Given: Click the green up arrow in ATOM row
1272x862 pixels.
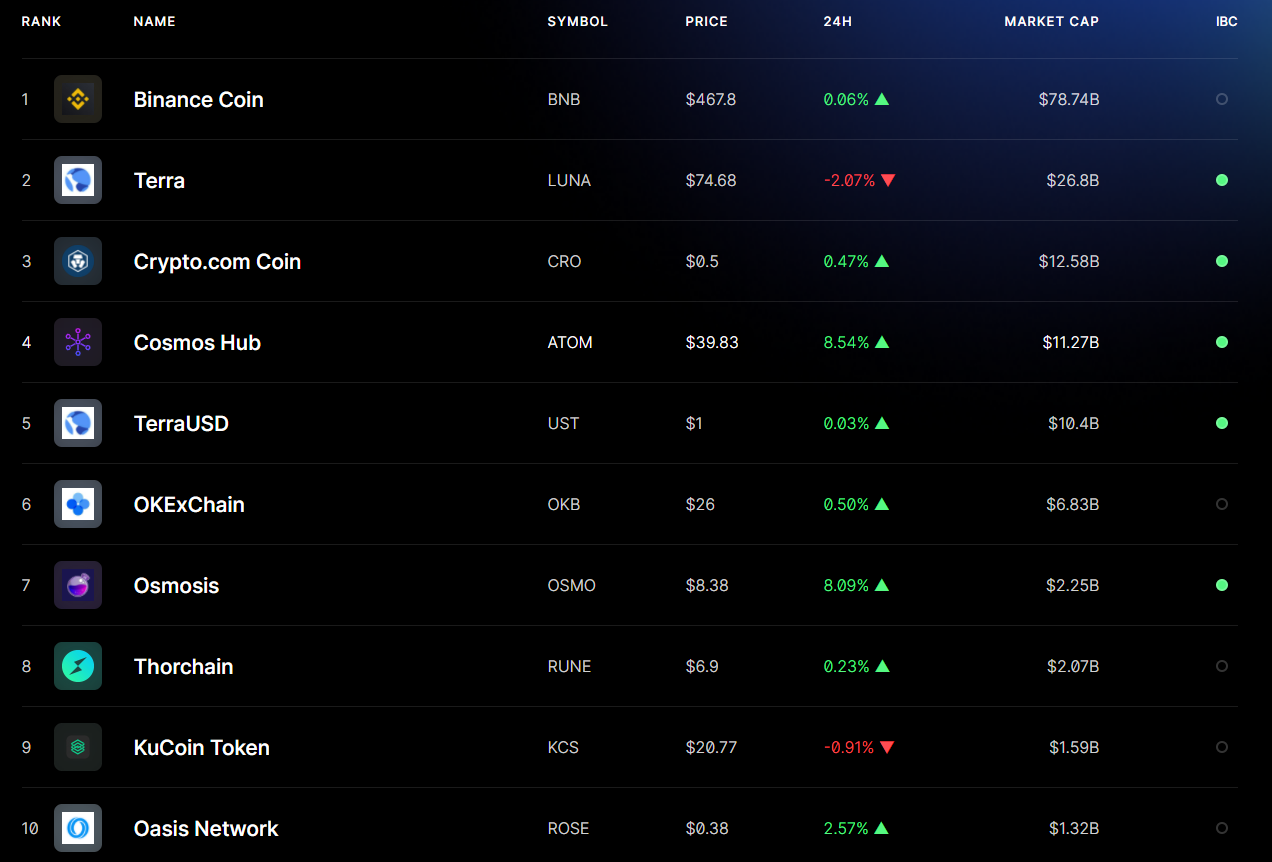Looking at the screenshot, I should pos(882,342).
